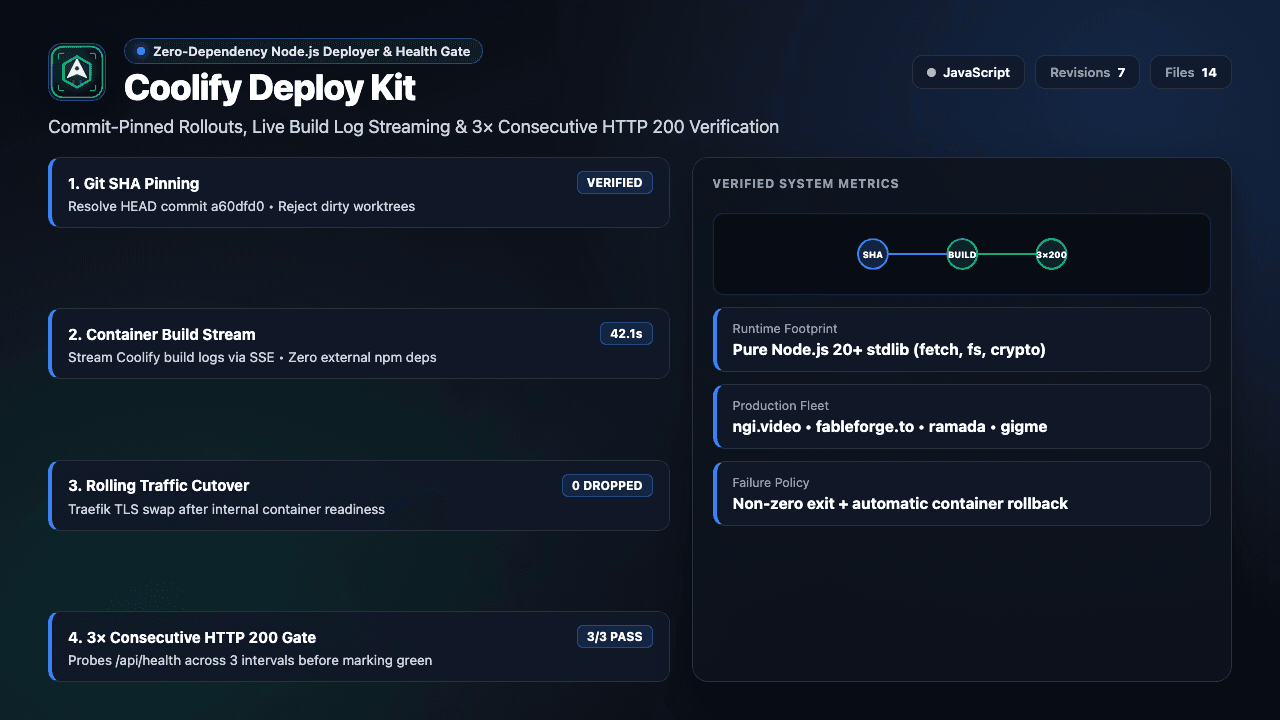1280x720 pixels.
Task: Open the Files 14 badge
Action: pos(1191,72)
